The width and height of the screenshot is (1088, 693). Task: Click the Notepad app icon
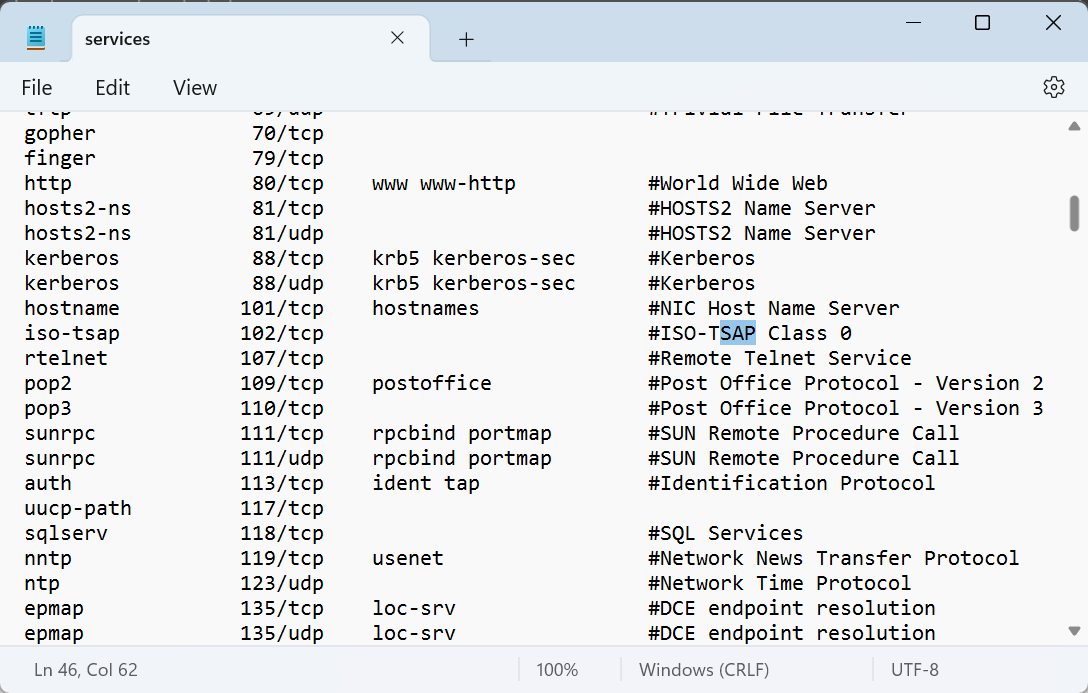(x=36, y=38)
